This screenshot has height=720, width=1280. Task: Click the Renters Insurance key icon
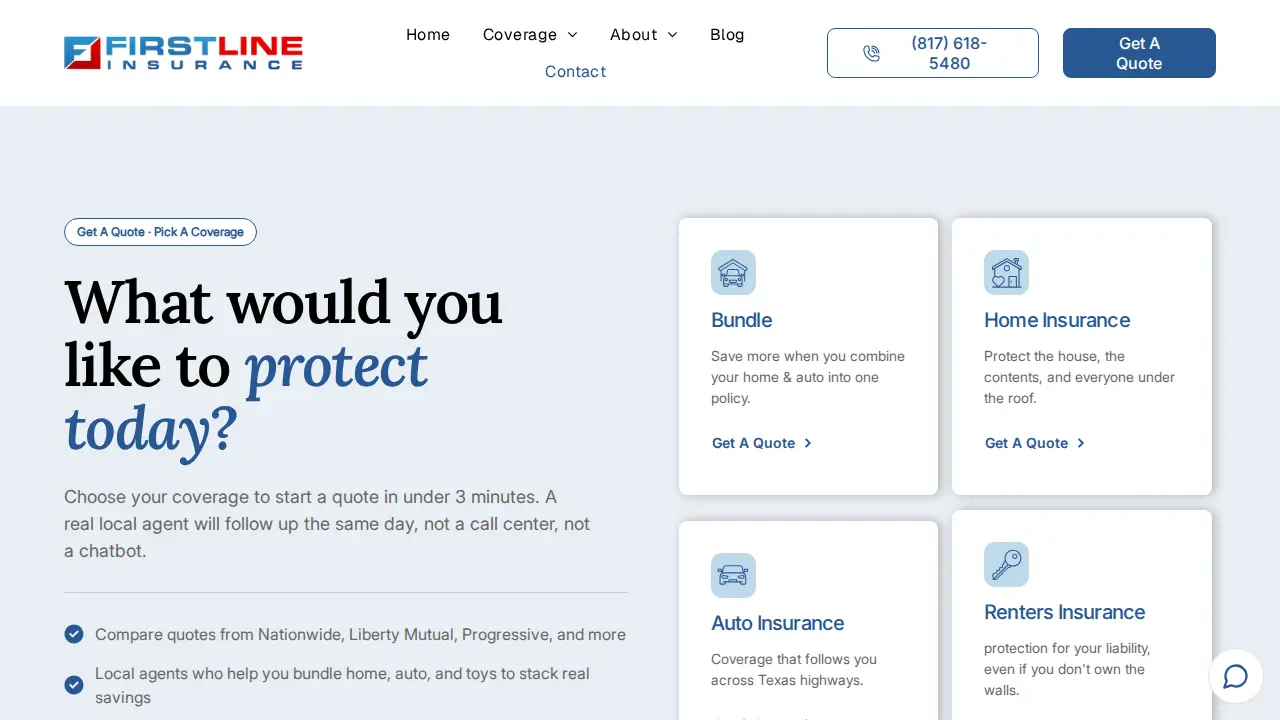(x=1006, y=564)
